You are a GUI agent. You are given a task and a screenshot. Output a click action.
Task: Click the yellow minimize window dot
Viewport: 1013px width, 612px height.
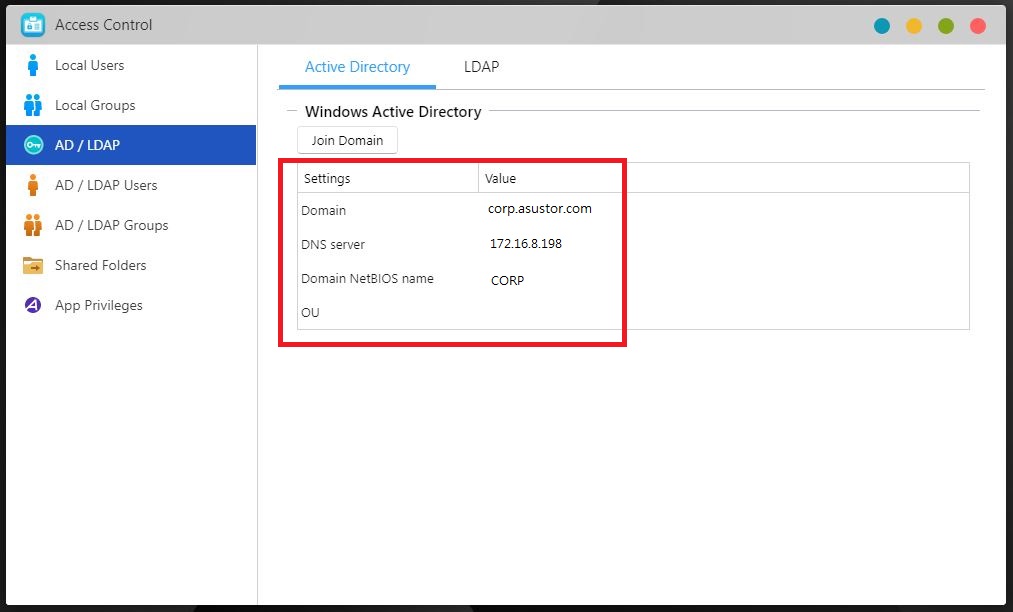[914, 26]
